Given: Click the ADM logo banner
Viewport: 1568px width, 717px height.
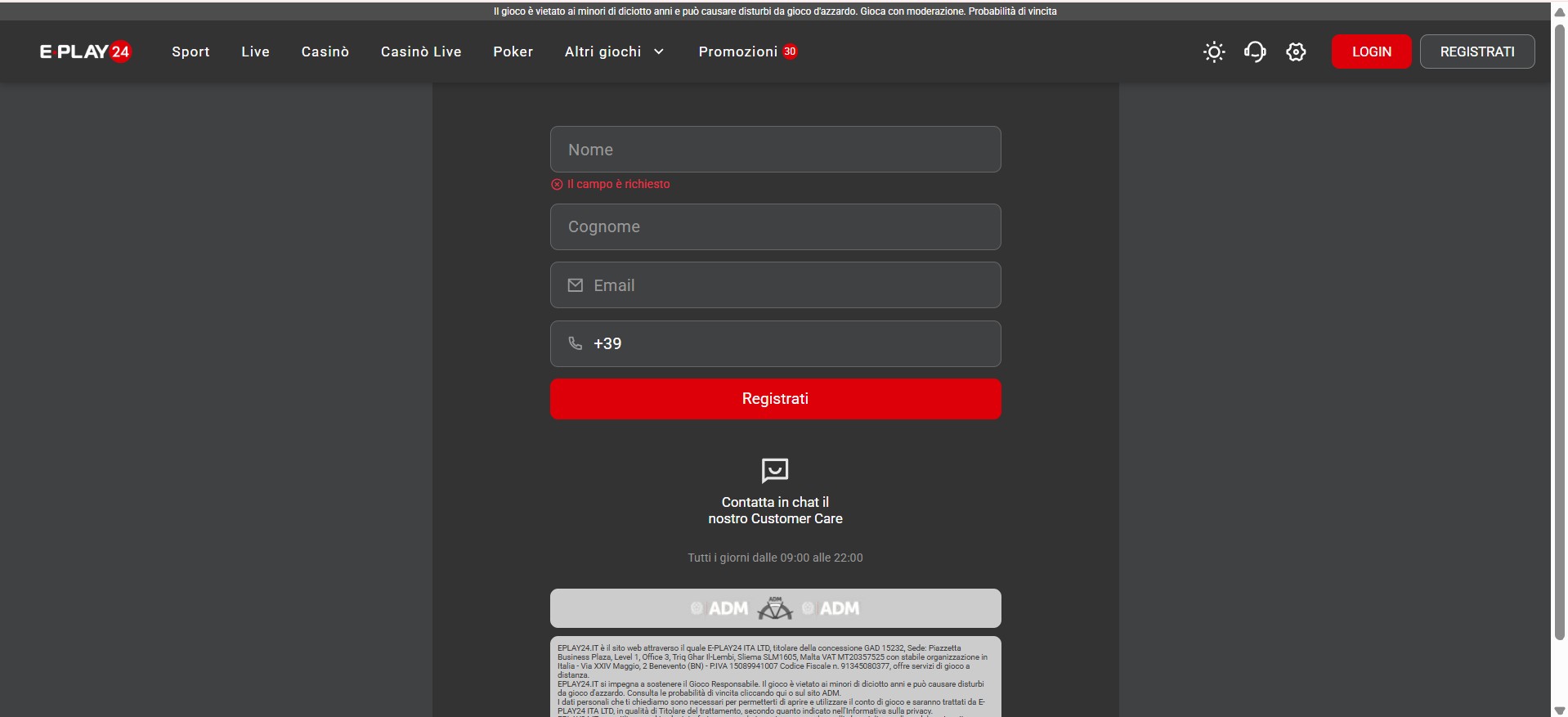Looking at the screenshot, I should (x=775, y=608).
